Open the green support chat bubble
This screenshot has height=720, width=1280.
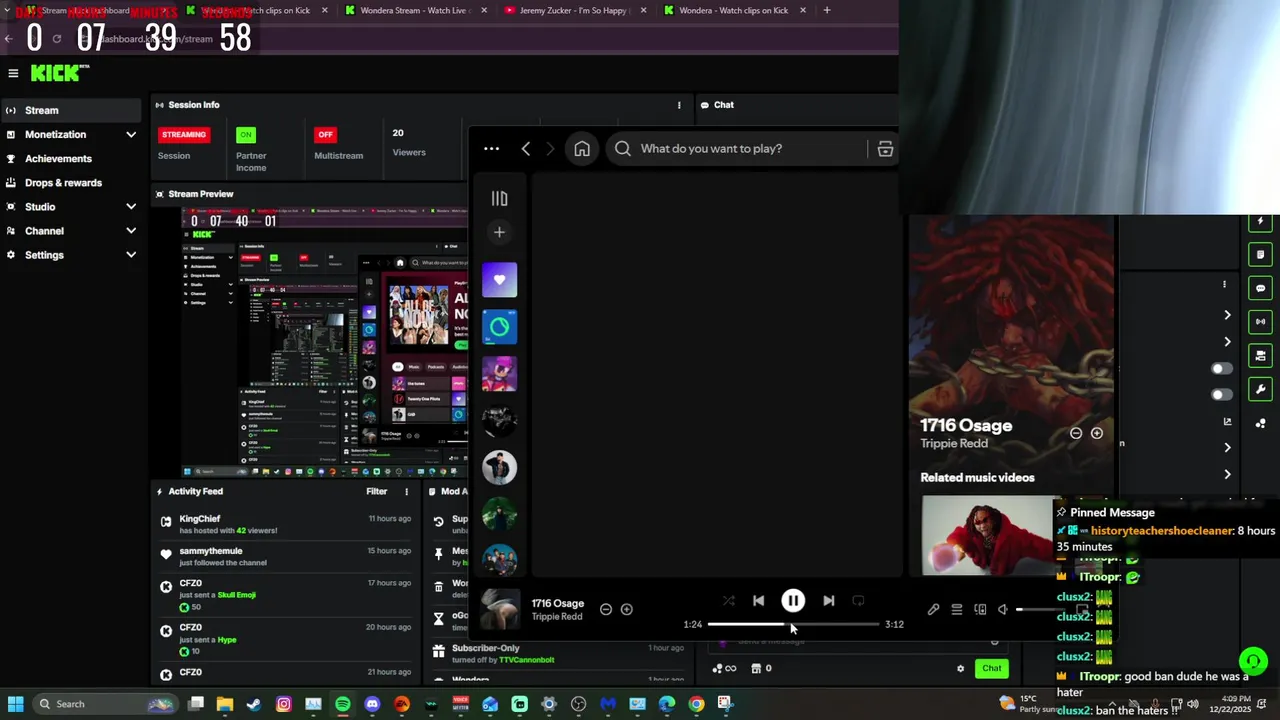coord(1253,661)
